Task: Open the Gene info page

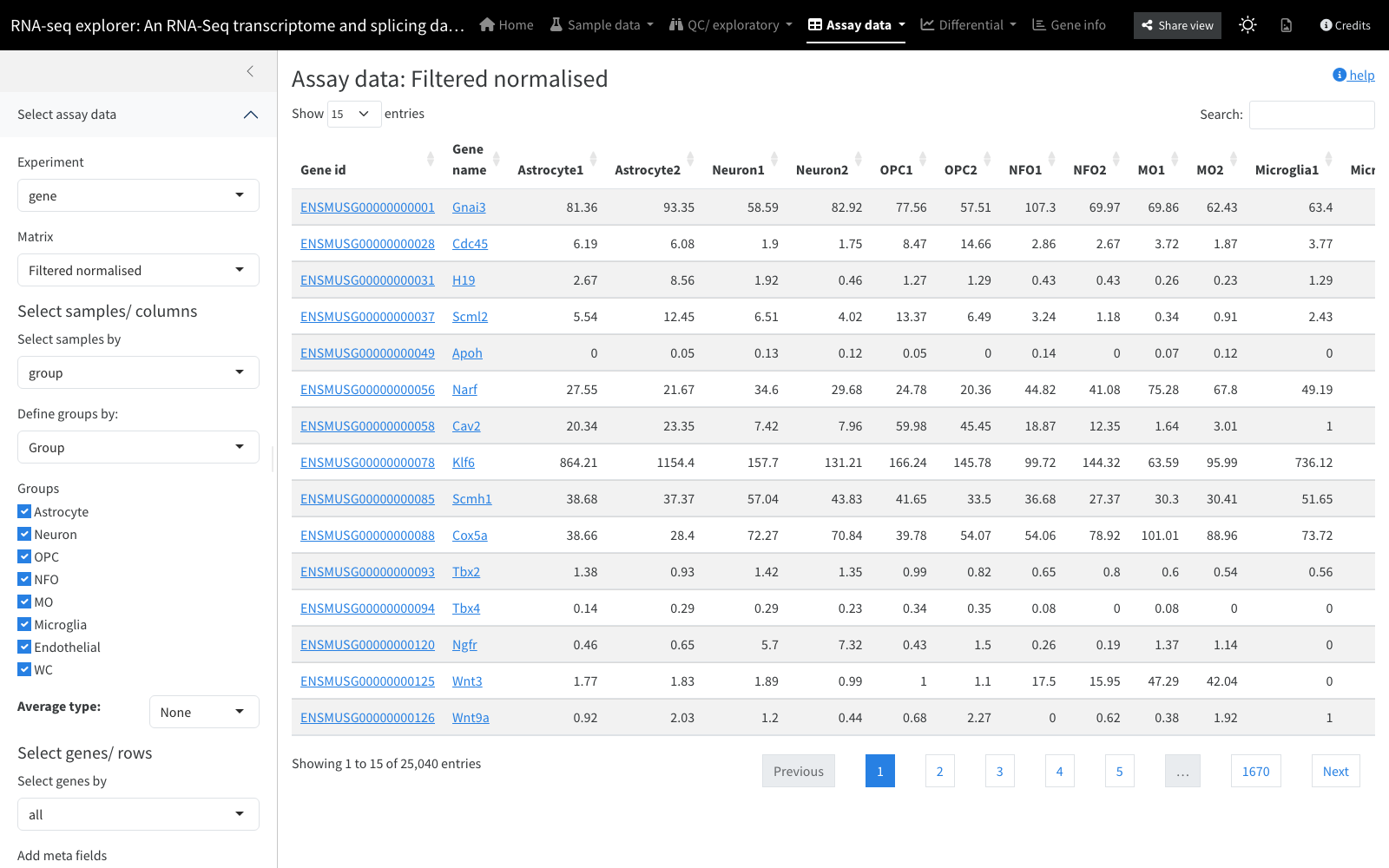Action: click(x=1069, y=25)
